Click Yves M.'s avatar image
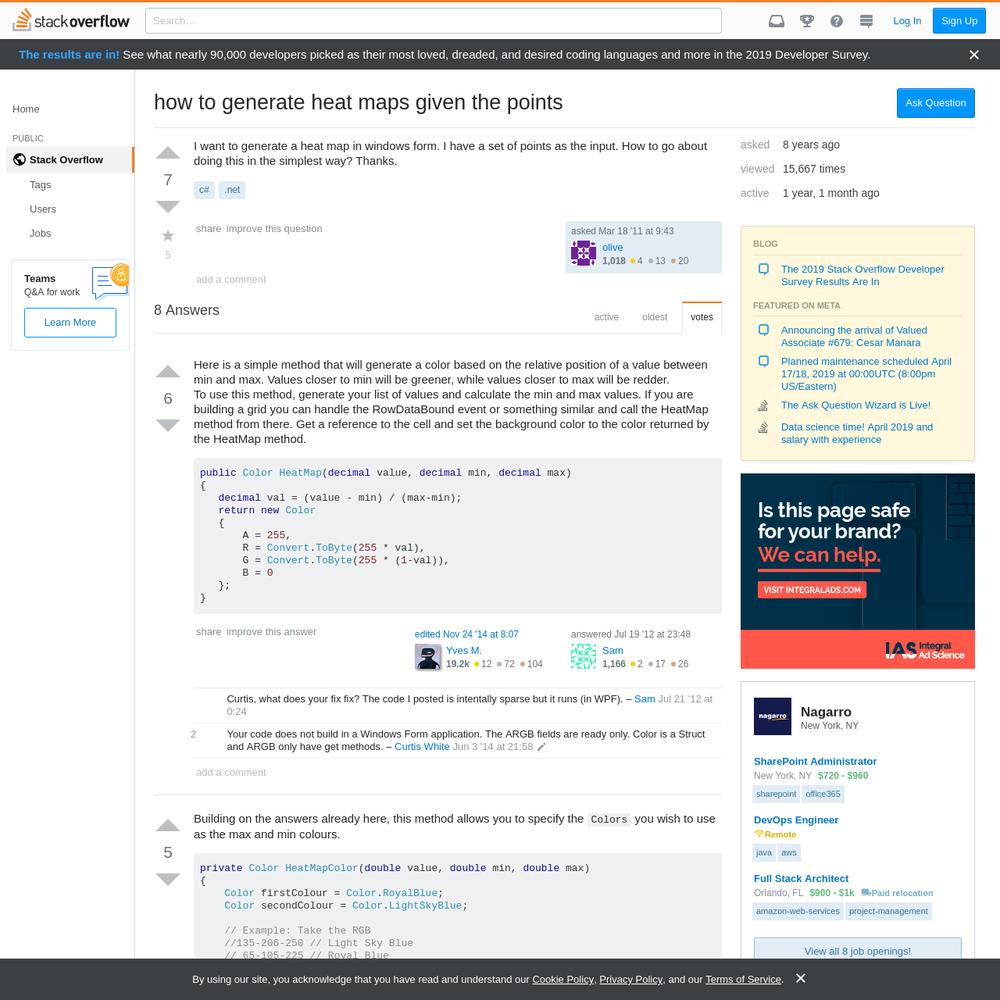Image resolution: width=1000 pixels, height=1000 pixels. click(428, 657)
